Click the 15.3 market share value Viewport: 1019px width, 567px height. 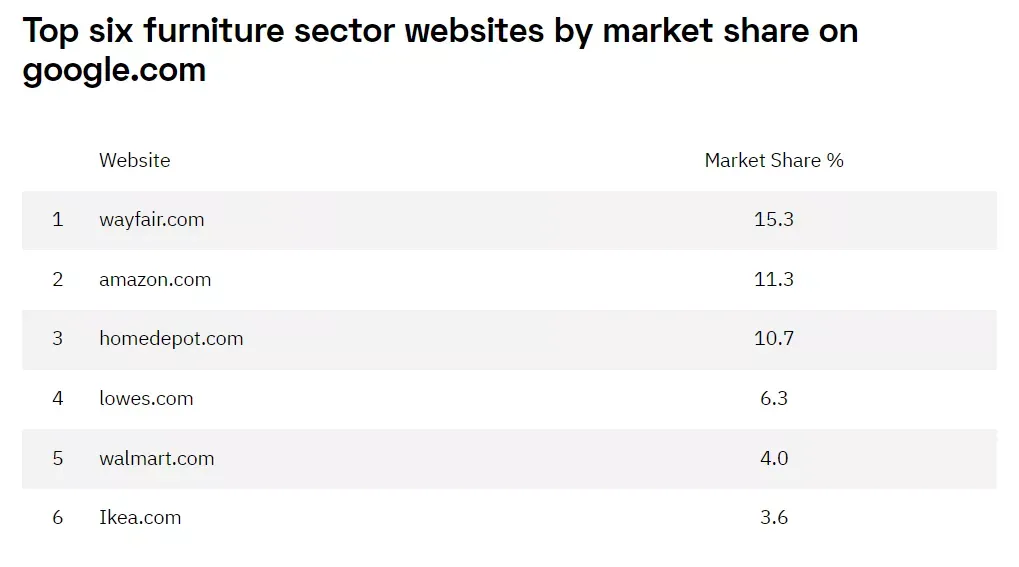click(774, 220)
